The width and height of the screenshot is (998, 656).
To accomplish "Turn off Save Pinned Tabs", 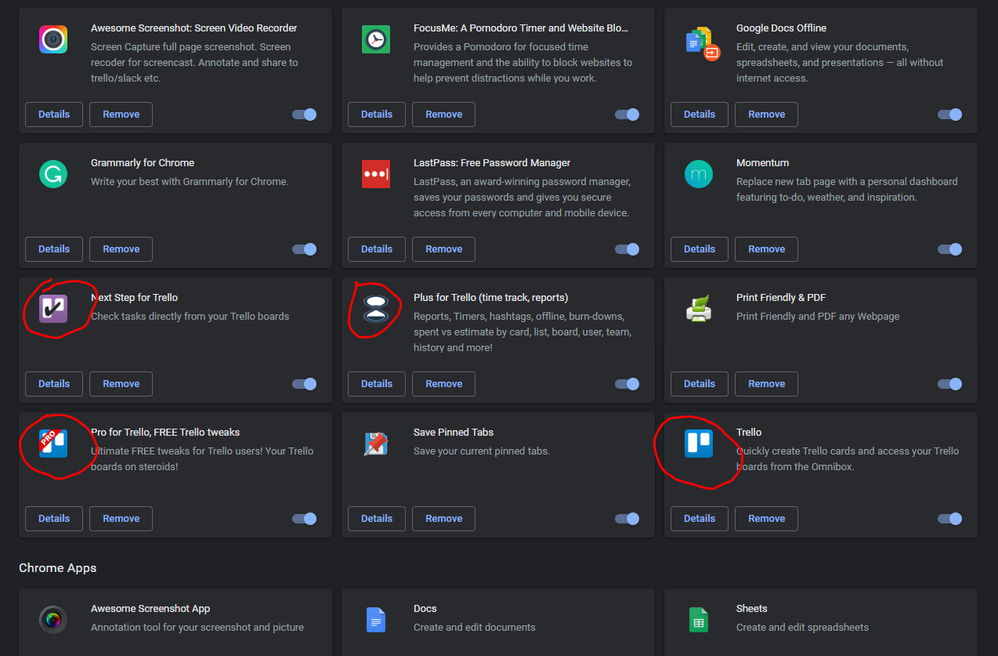I will [x=627, y=519].
